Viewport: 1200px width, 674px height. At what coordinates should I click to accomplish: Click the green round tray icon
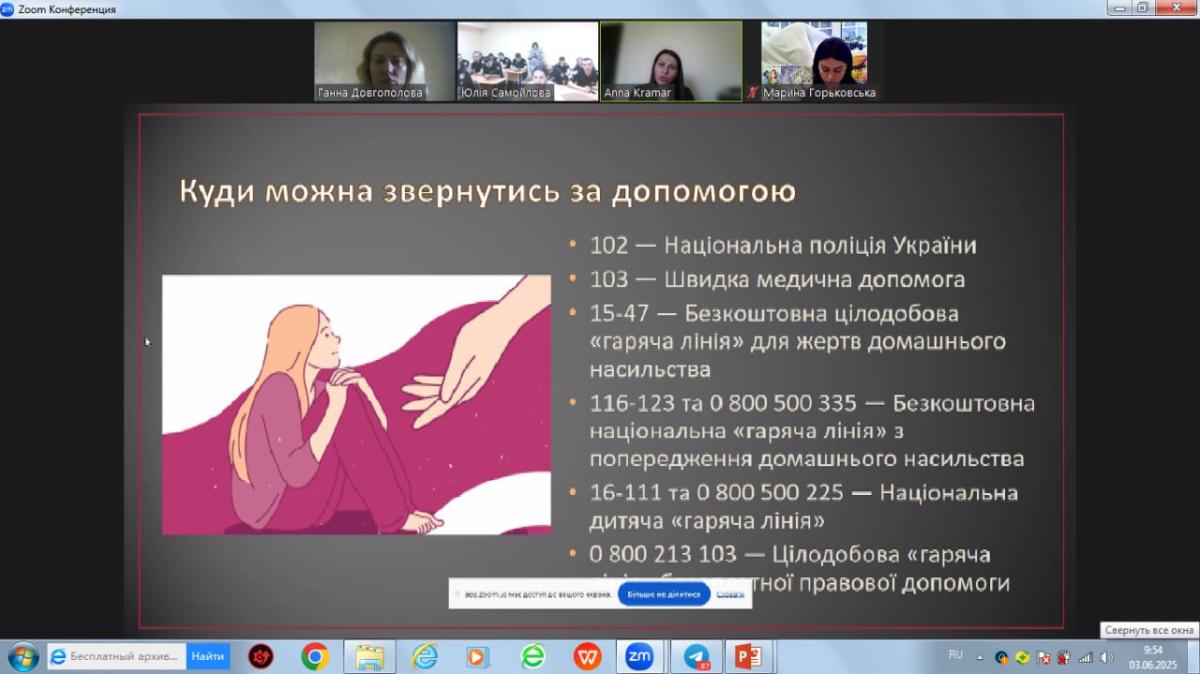(1022, 657)
